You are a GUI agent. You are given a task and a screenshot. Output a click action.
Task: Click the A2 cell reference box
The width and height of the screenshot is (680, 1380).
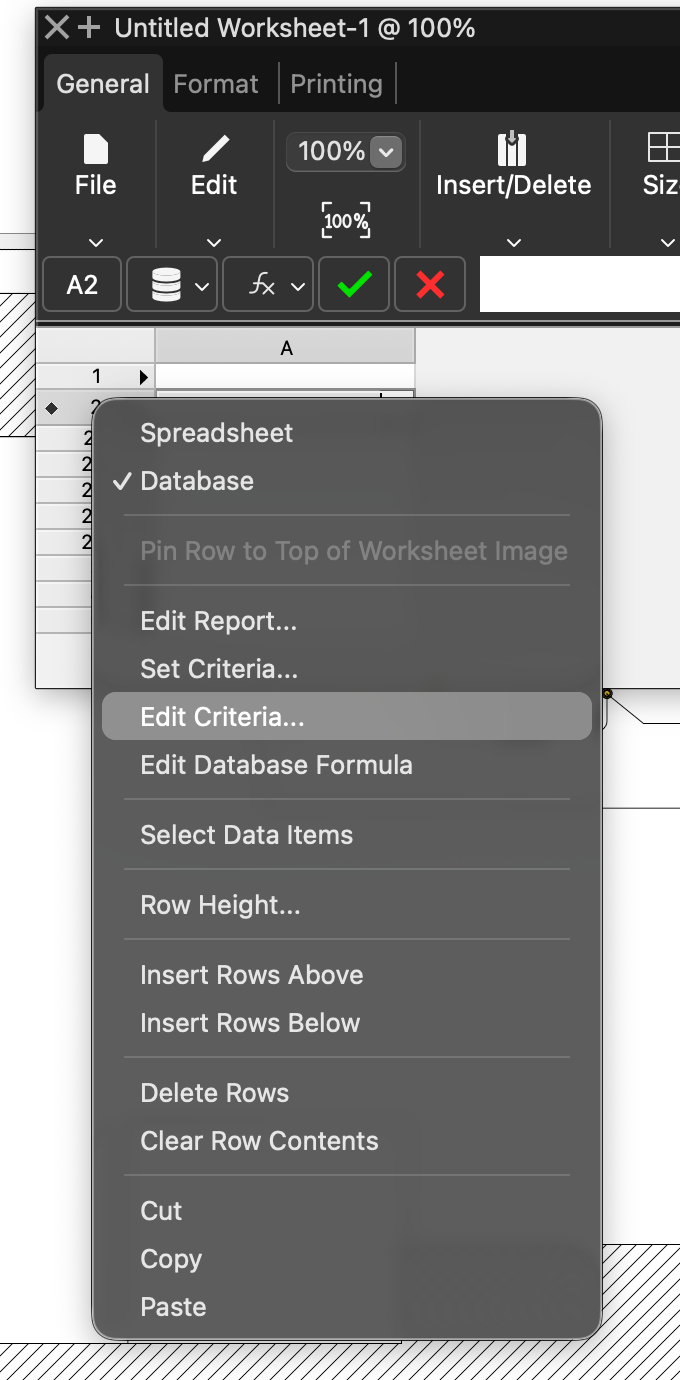coord(82,285)
